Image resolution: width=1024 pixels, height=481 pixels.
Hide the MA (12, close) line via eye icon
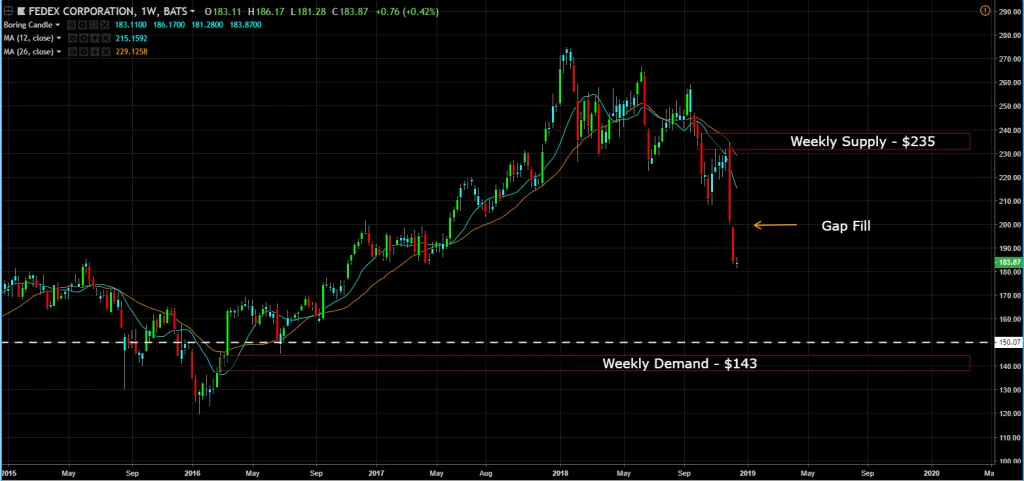click(72, 38)
